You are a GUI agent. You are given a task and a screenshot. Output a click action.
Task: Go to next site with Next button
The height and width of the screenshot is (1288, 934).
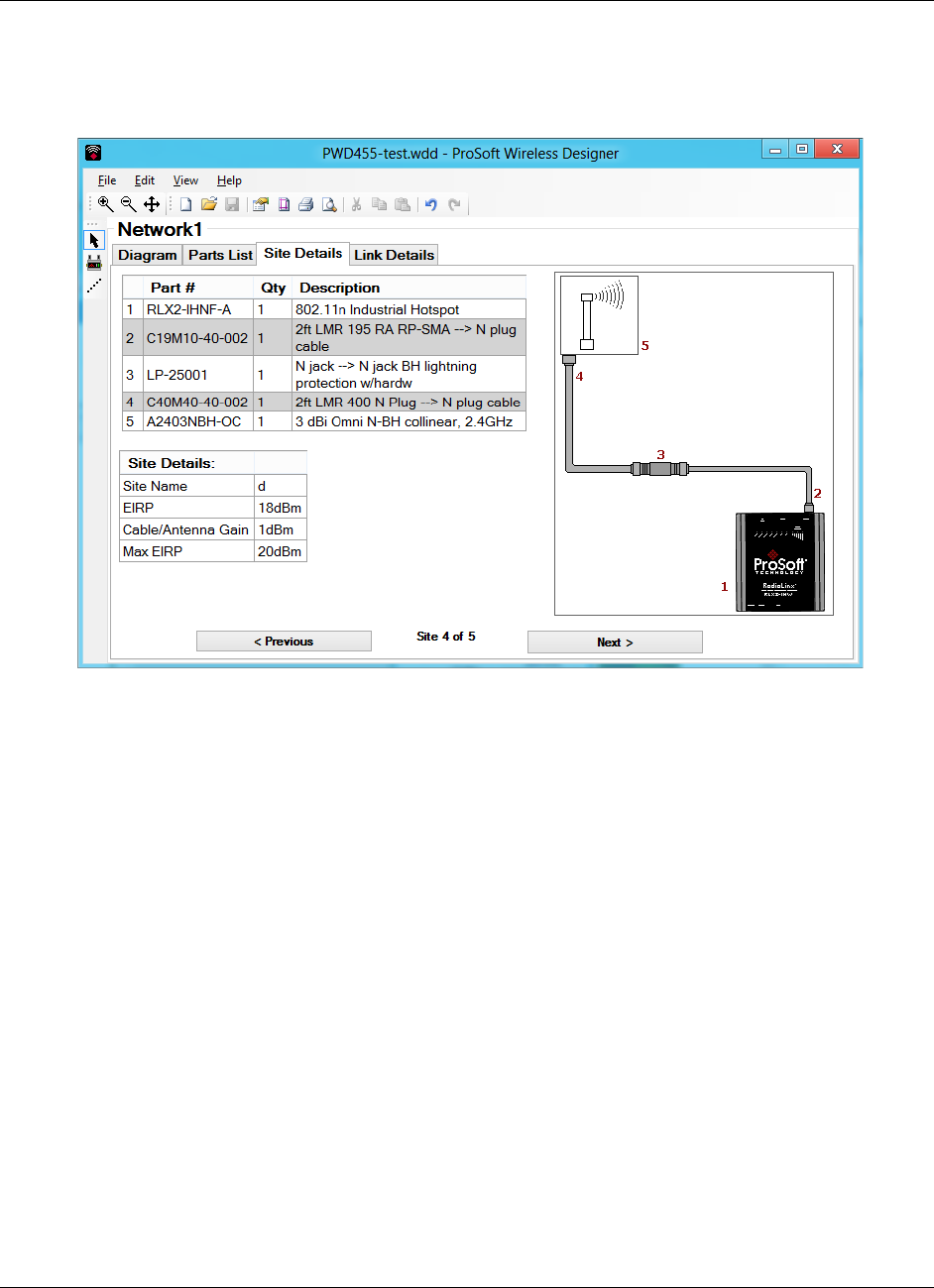(x=615, y=643)
